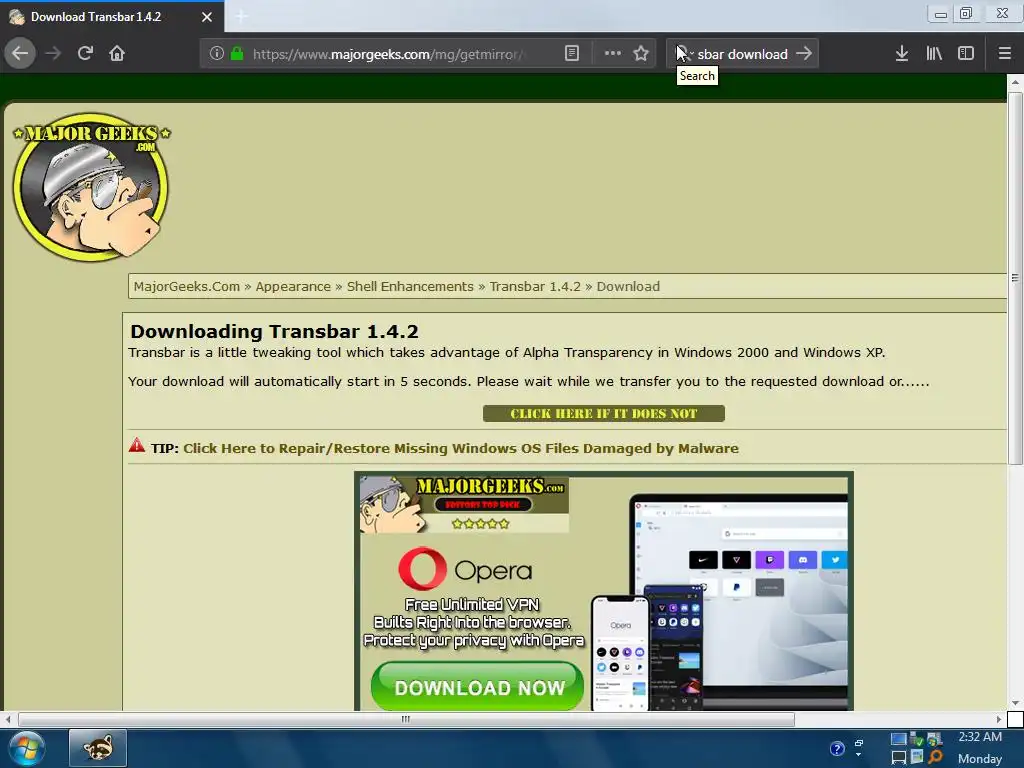Open the Repair/Restore Missing Windows OS Files link
Viewport: 1024px width, 768px height.
click(x=460, y=449)
